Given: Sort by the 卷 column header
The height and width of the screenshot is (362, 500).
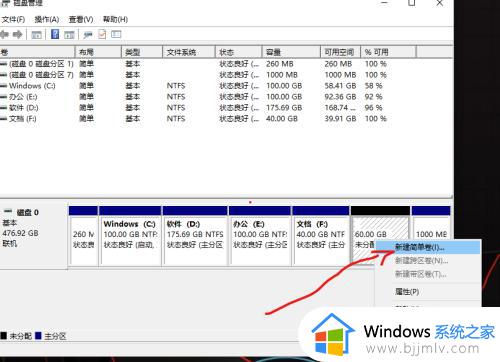Looking at the screenshot, I should click(x=37, y=52).
